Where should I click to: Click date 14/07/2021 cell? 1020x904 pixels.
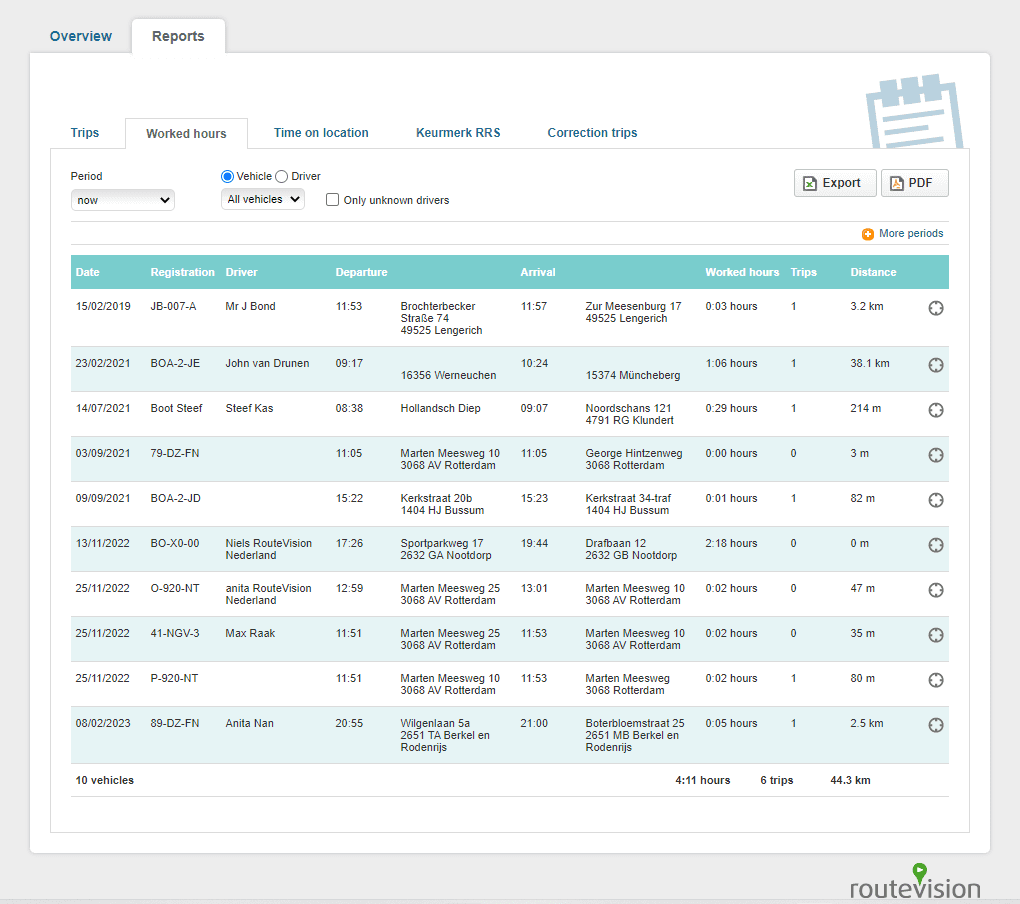click(x=103, y=408)
